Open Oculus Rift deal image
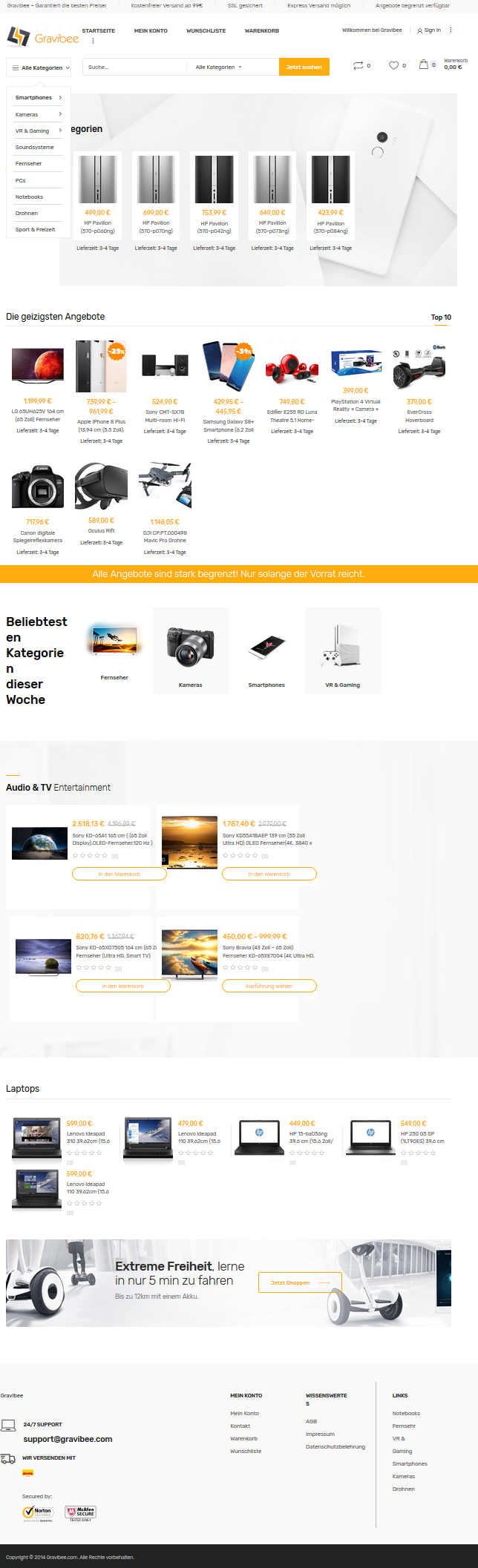The image size is (478, 1568). (x=101, y=486)
